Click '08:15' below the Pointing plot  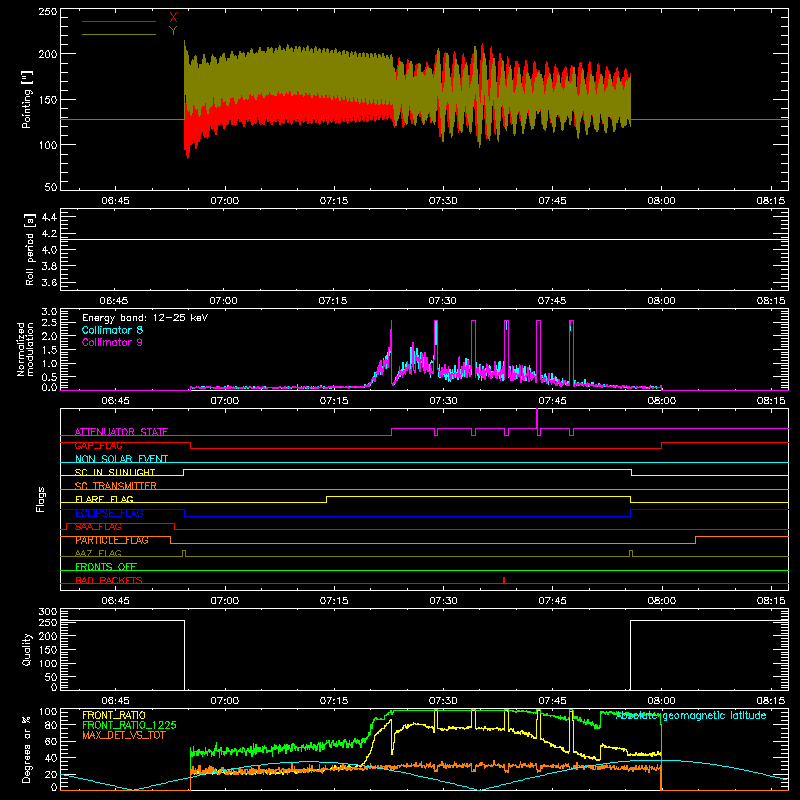point(770,201)
